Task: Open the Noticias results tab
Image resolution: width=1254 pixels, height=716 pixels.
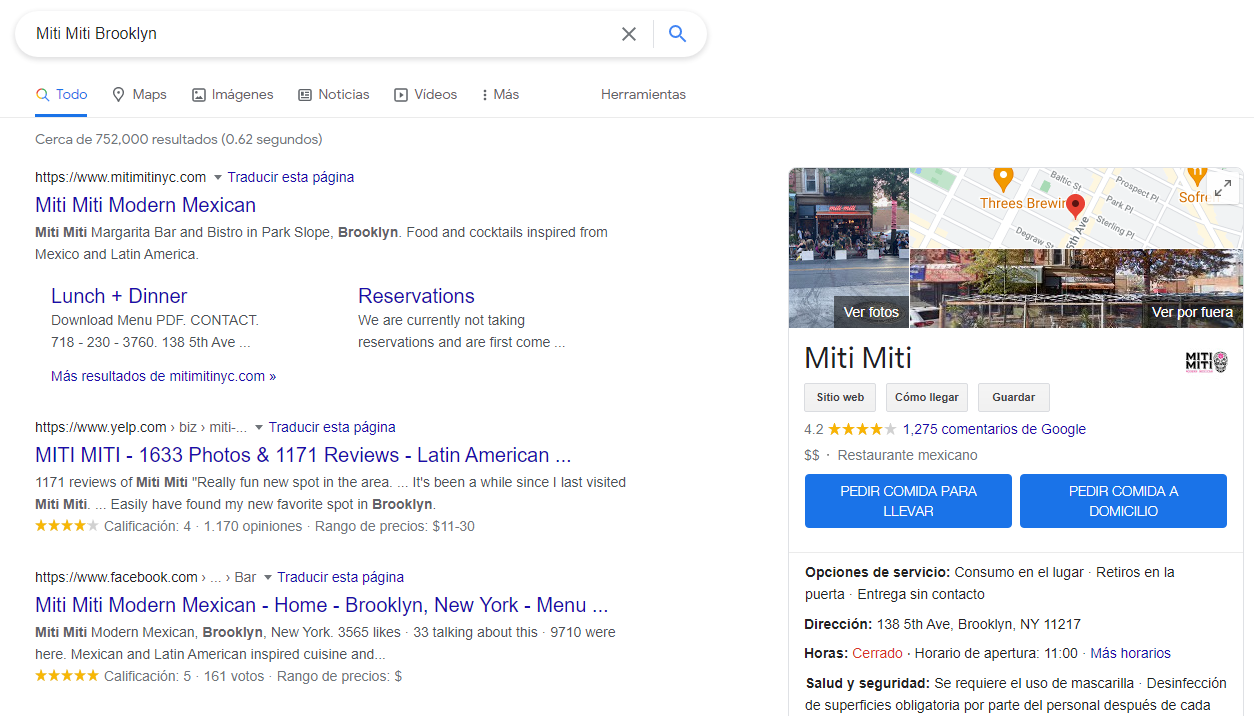Action: click(x=333, y=95)
